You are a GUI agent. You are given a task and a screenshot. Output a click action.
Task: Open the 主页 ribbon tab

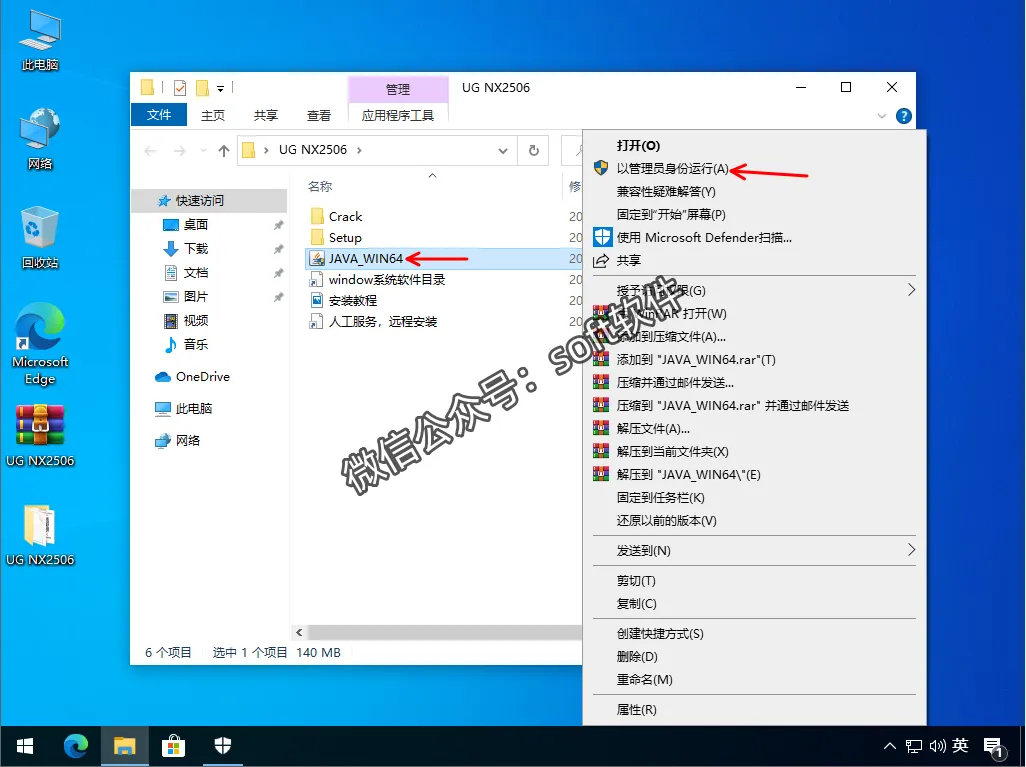(x=213, y=115)
